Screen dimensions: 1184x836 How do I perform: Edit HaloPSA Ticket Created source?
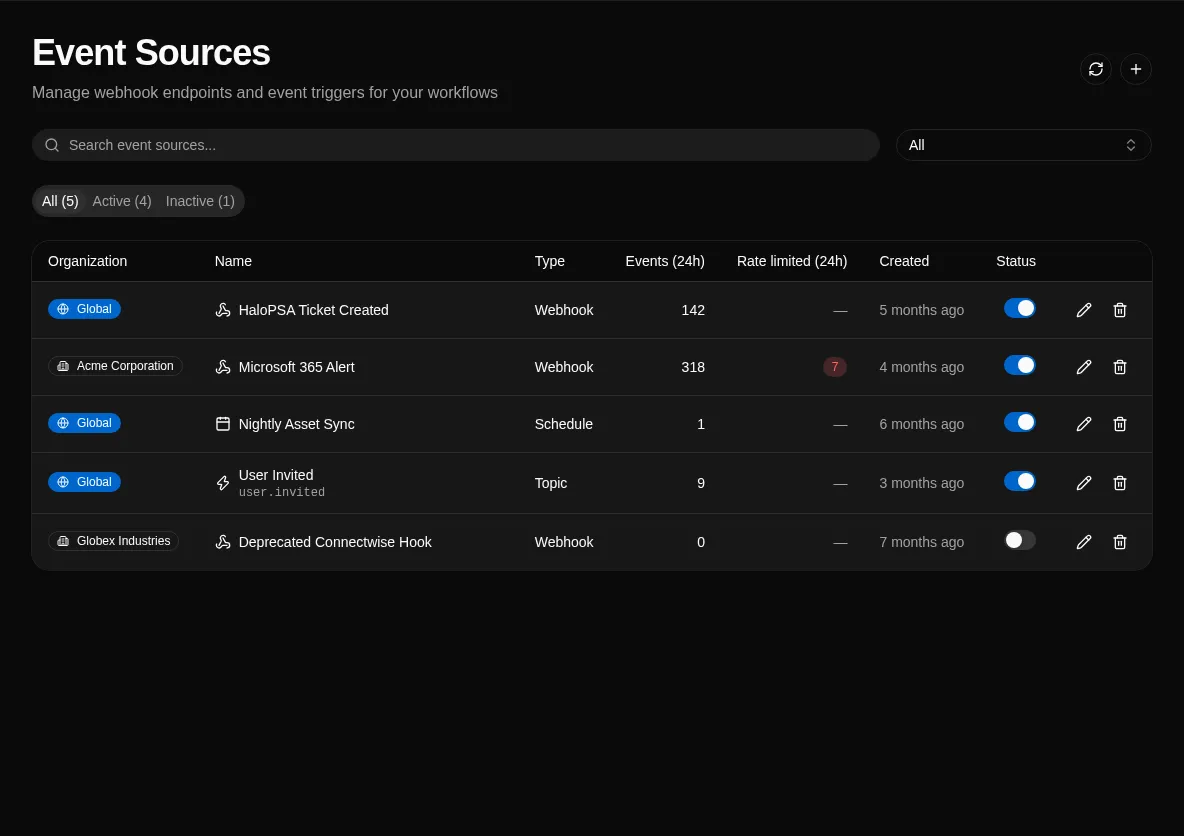pos(1084,310)
